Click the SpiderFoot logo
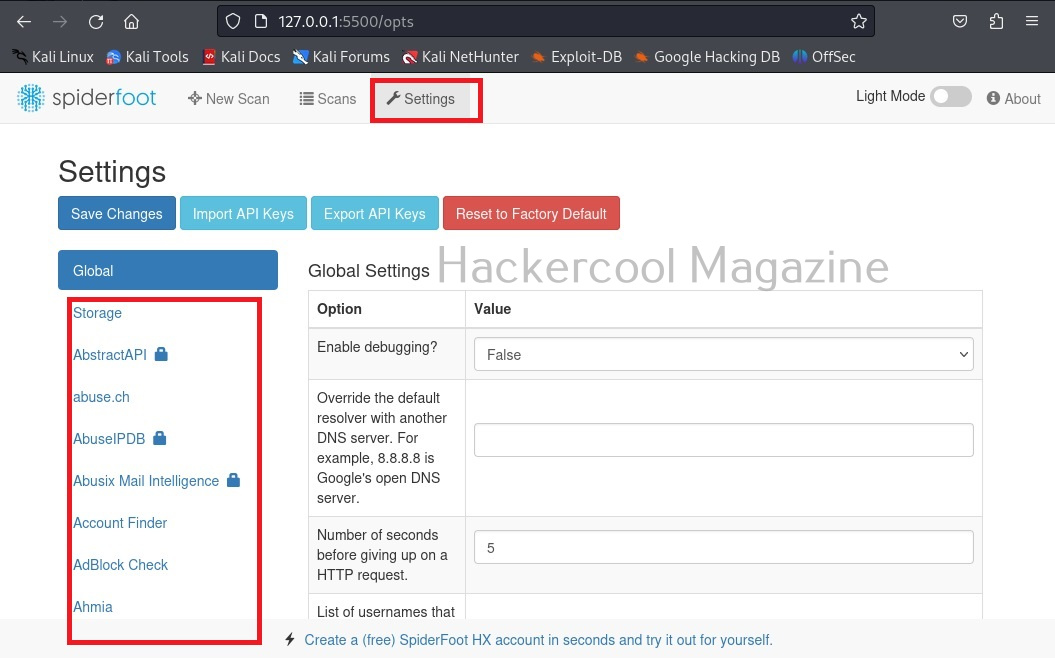The image size is (1055, 658). point(86,98)
